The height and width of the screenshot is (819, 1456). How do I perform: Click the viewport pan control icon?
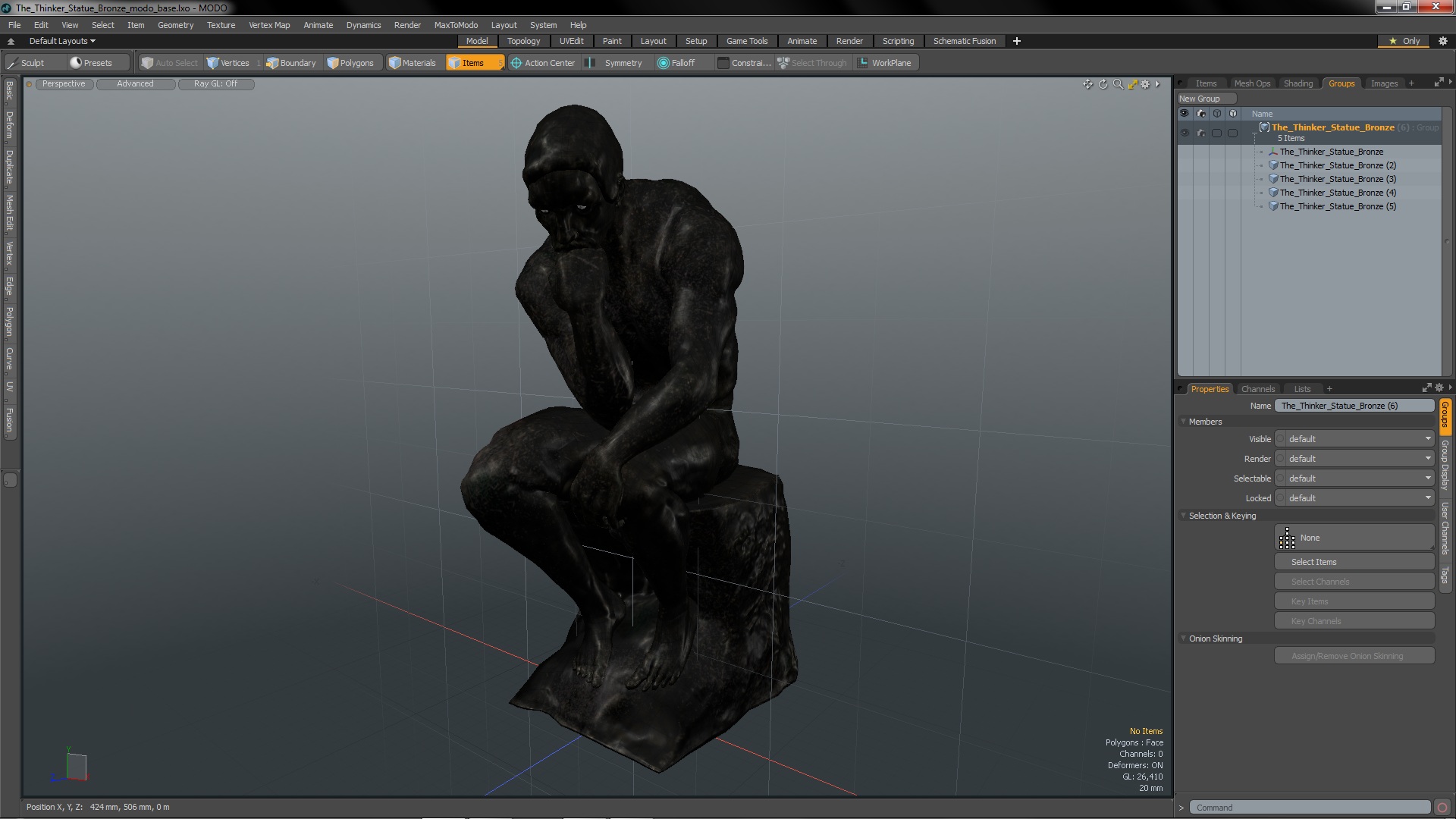[1088, 84]
